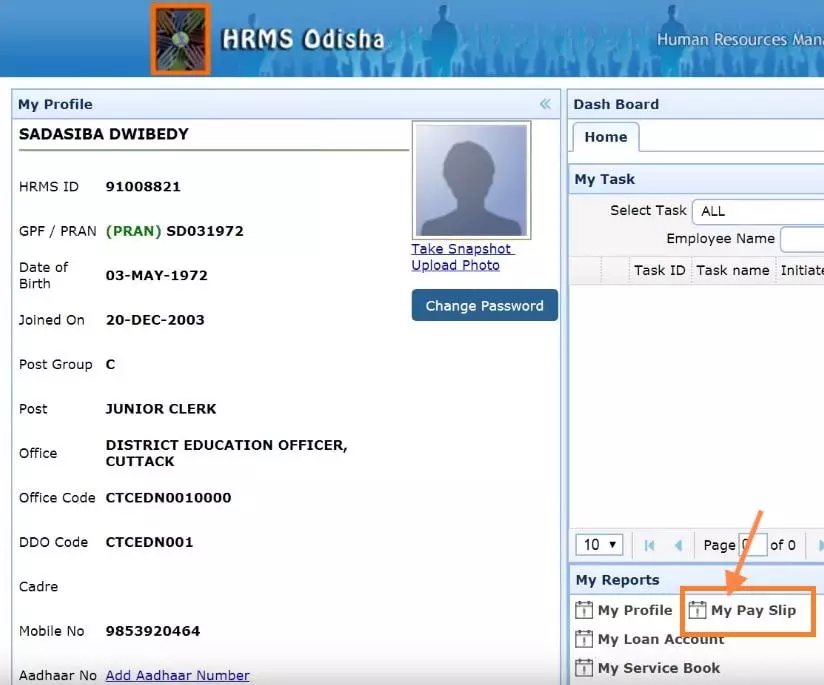Image resolution: width=824 pixels, height=685 pixels.
Task: Go to first page using pagination icon
Action: click(650, 545)
